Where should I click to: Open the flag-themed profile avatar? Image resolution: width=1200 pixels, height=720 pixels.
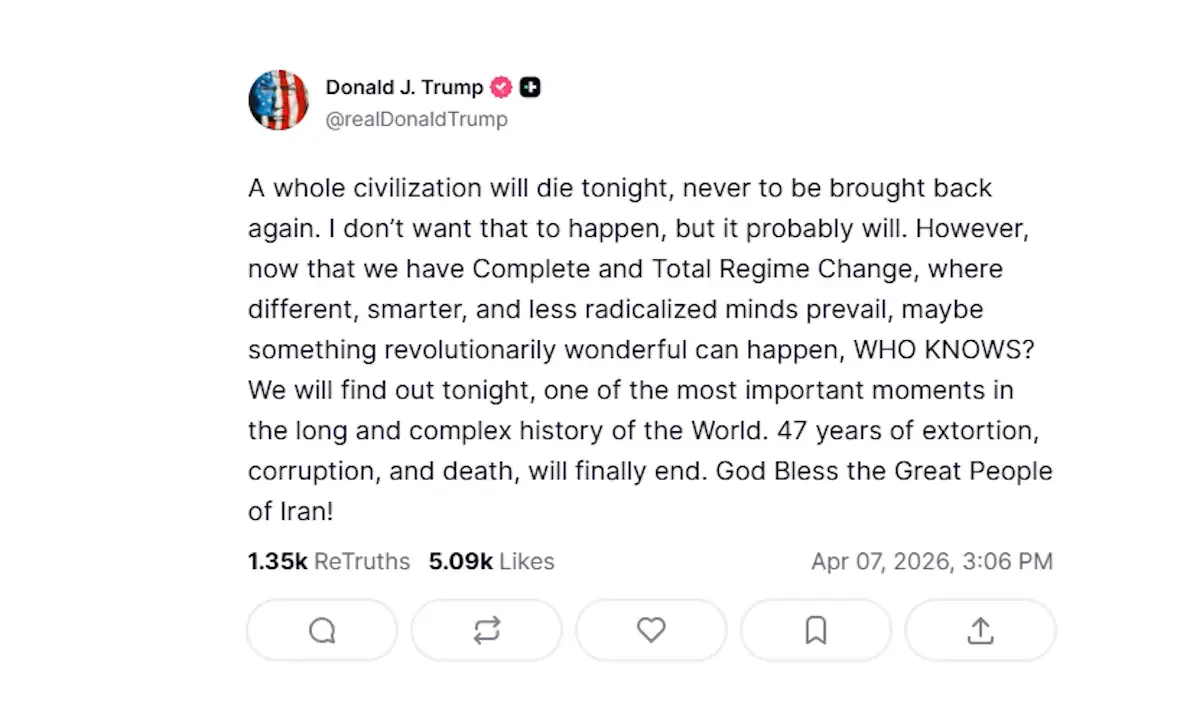click(278, 100)
